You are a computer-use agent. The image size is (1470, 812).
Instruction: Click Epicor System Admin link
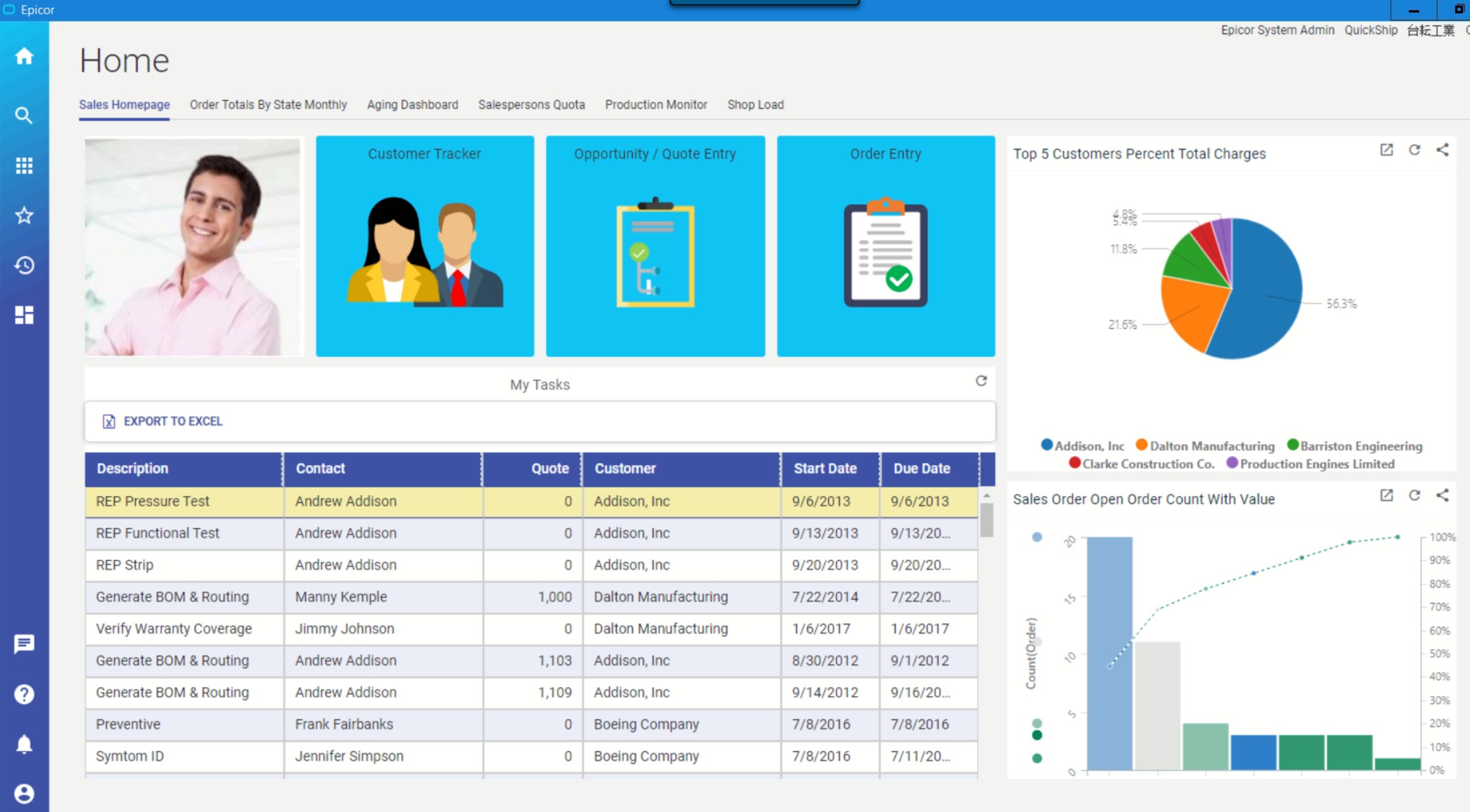(1278, 30)
